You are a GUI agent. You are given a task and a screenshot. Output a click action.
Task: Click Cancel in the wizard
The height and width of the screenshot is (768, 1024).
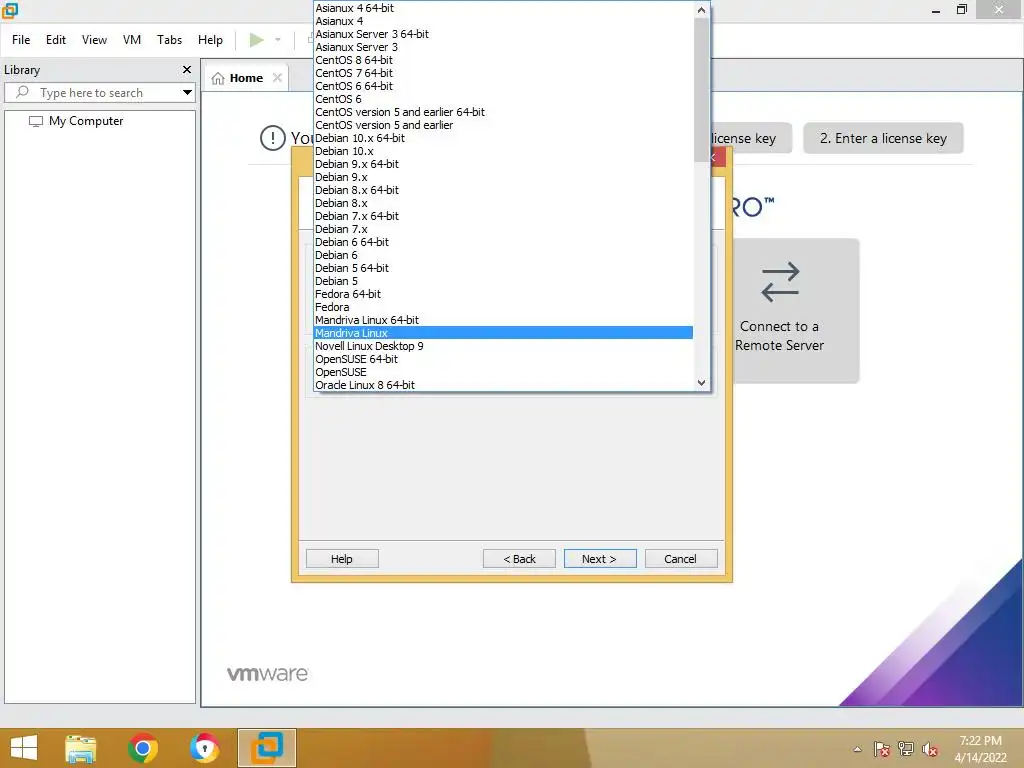[x=680, y=559]
